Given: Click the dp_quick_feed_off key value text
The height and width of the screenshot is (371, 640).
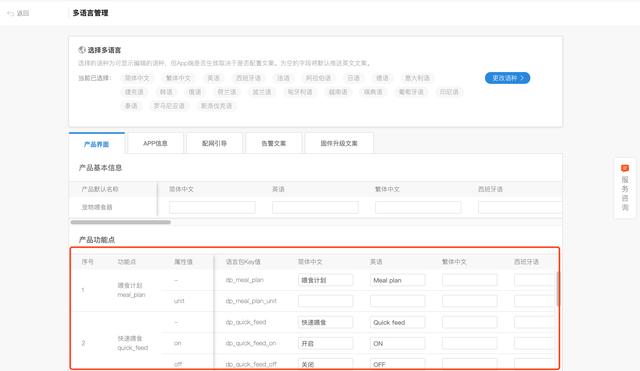Looking at the screenshot, I should [251, 364].
